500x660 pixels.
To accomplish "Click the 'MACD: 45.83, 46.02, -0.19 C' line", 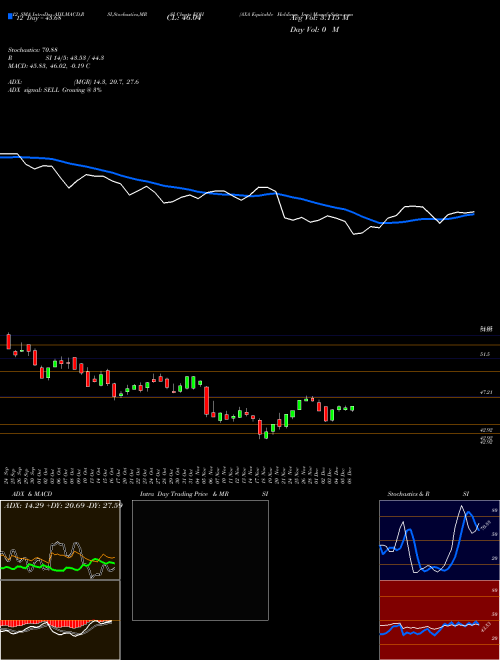I will [49, 66].
